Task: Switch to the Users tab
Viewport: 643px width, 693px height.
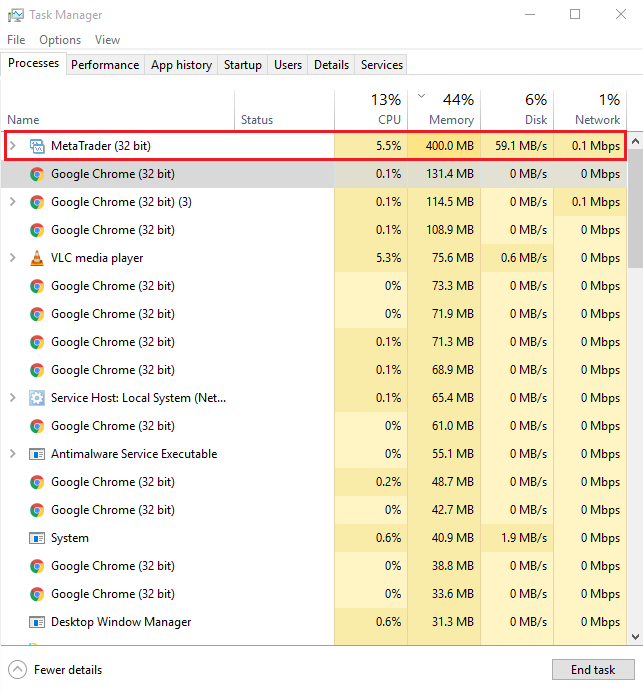Action: 288,65
